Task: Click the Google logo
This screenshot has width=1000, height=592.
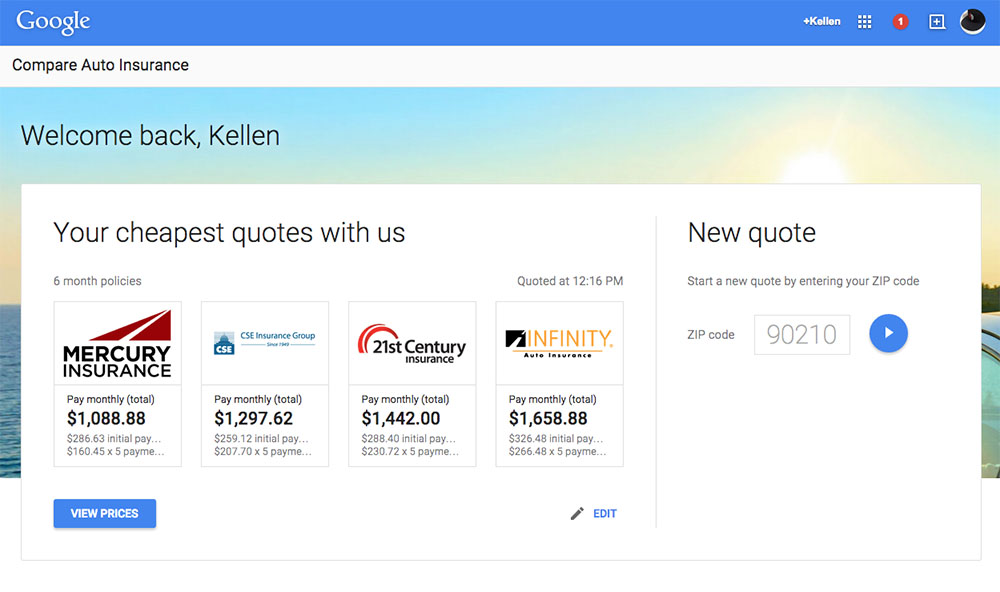Action: pos(53,22)
